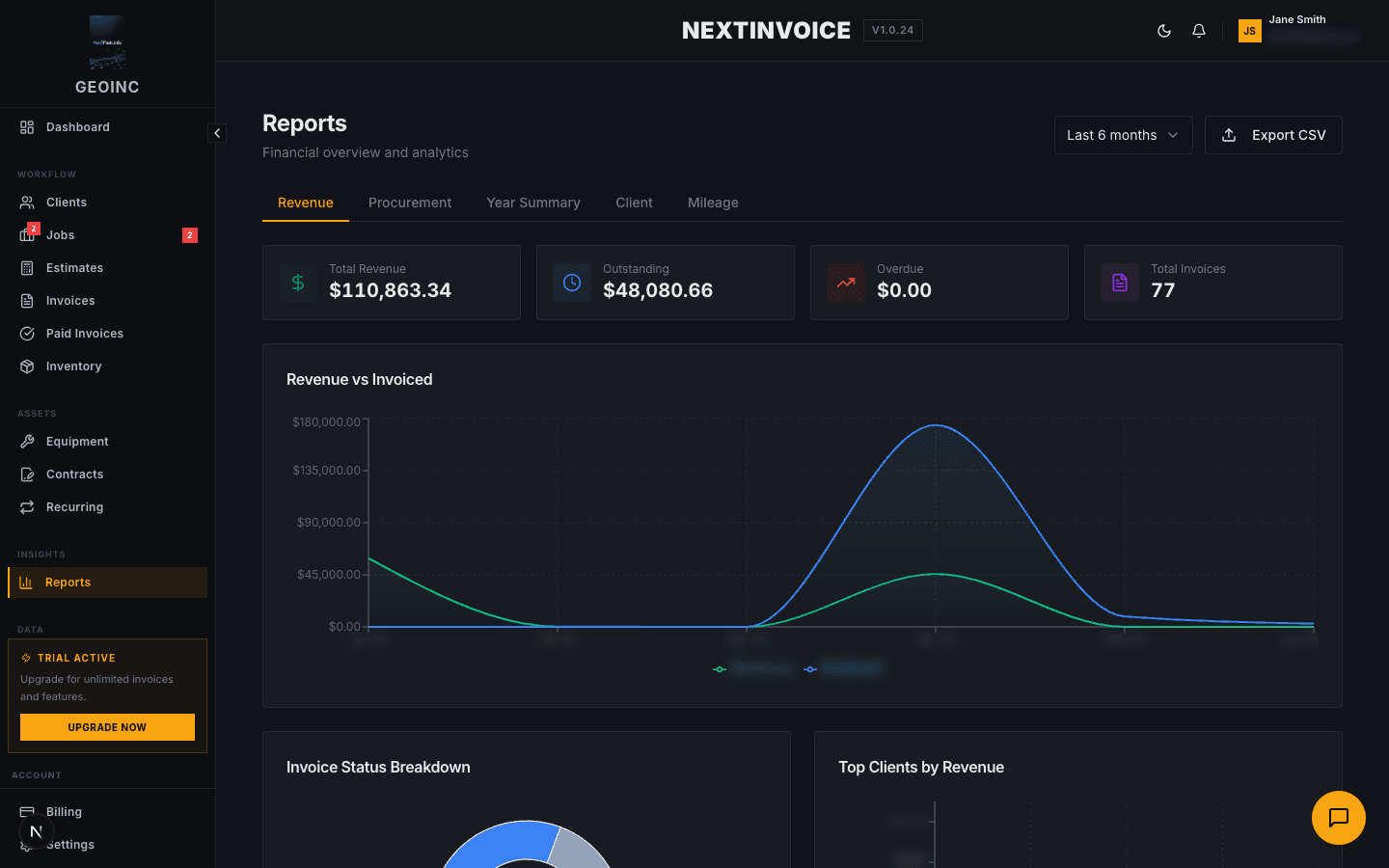Toggle dark mode with the moon icon
This screenshot has width=1389, height=868.
[1164, 31]
